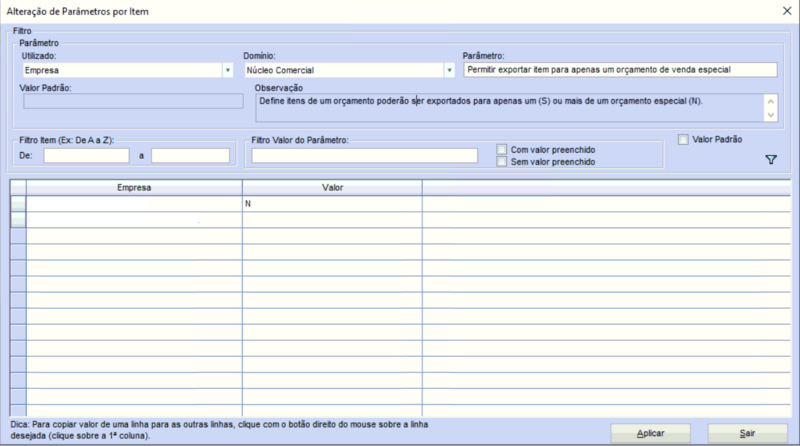The image size is (800, 446).
Task: Select the 'N' value cell
Action: 332,204
